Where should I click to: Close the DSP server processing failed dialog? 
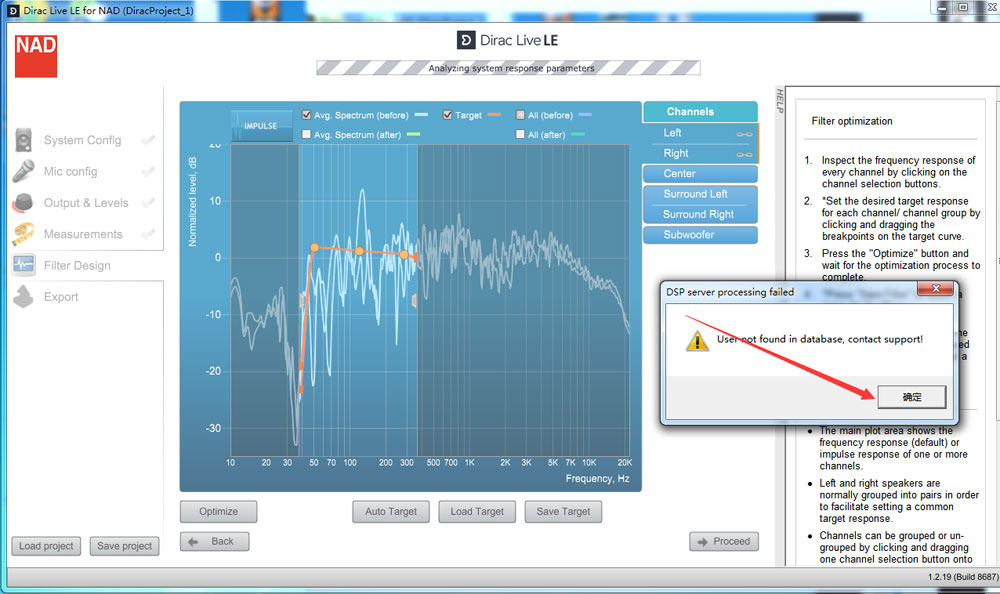[936, 289]
